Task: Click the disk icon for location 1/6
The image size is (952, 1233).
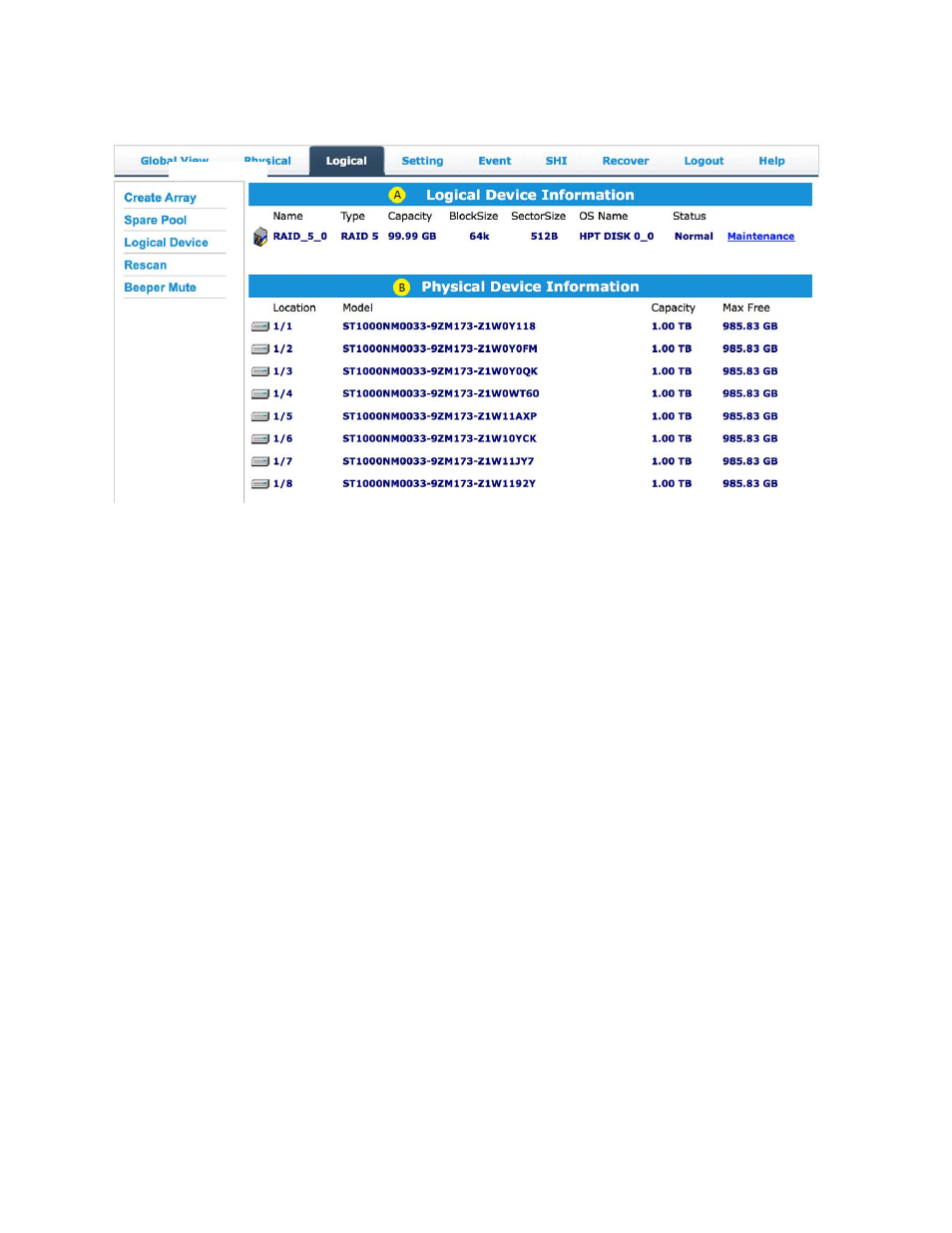Action: click(x=260, y=439)
